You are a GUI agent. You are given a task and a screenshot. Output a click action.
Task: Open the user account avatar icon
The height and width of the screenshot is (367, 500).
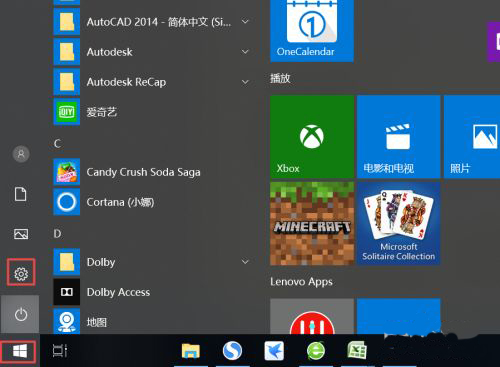(21, 154)
